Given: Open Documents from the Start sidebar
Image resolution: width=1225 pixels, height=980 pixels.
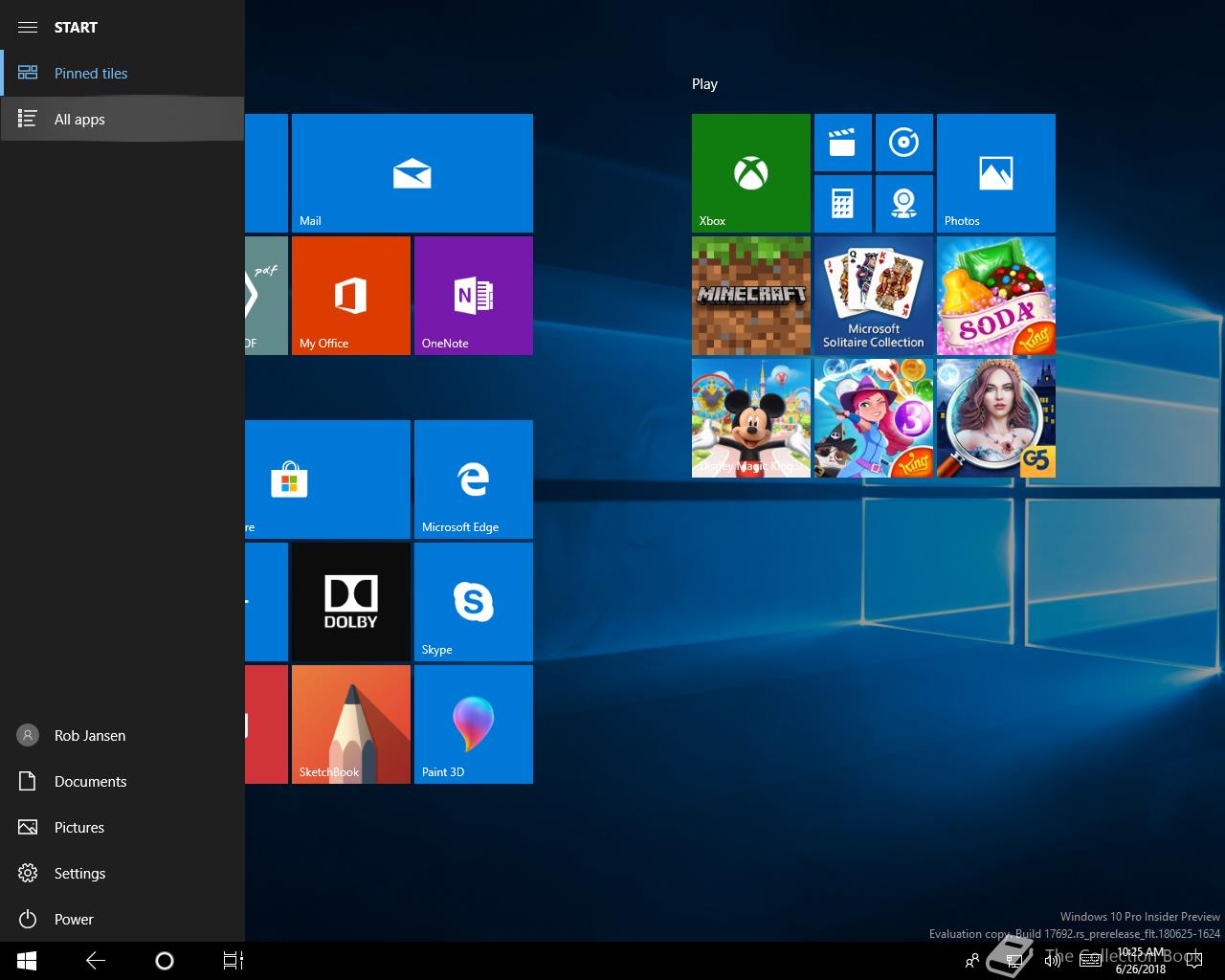Looking at the screenshot, I should click(x=122, y=781).
